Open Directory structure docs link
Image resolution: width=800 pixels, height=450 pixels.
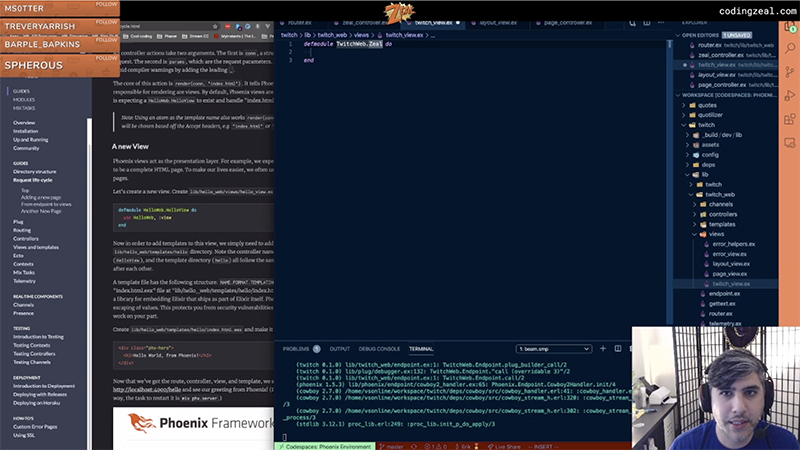click(x=35, y=172)
